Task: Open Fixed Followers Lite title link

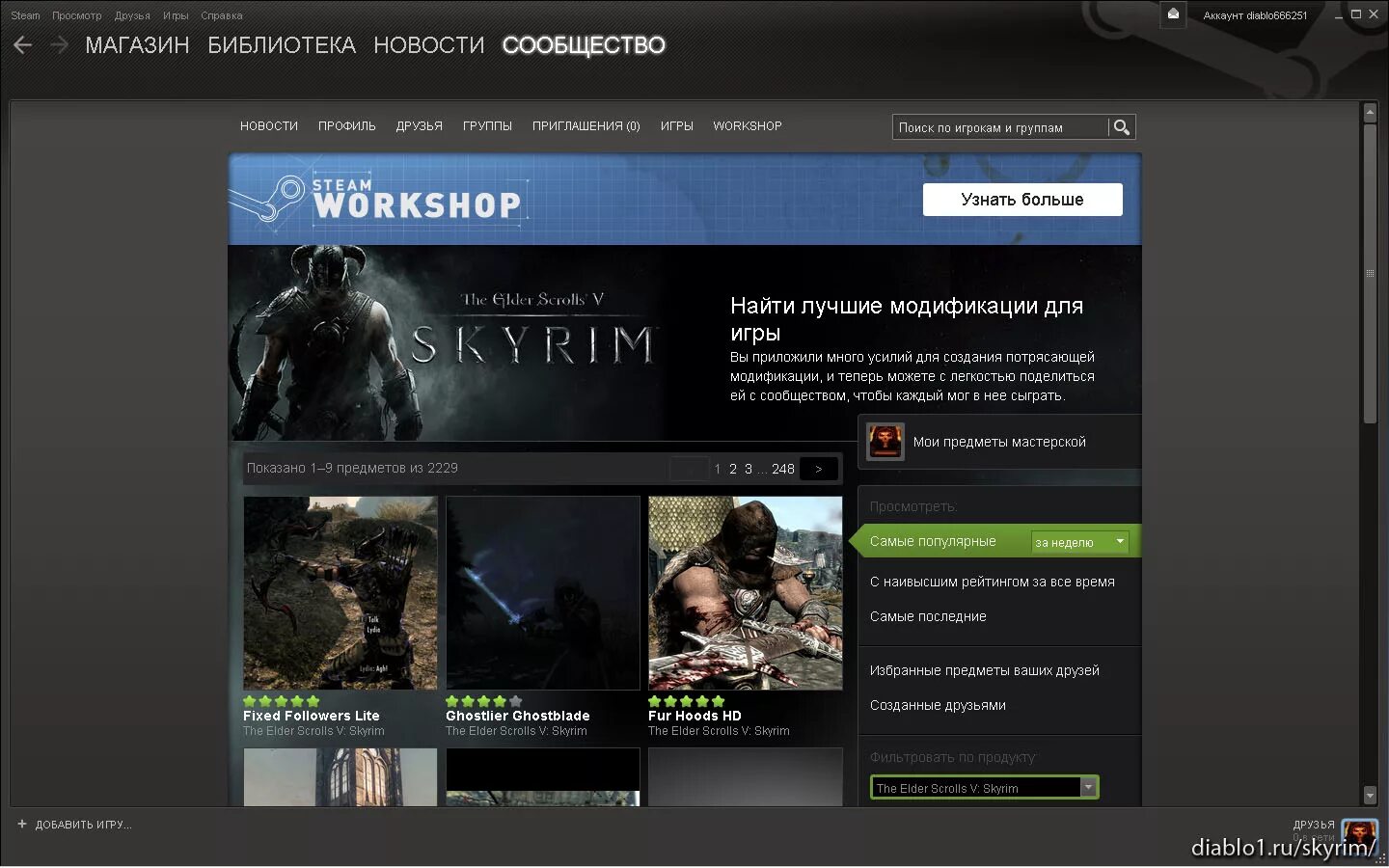Action: (312, 716)
